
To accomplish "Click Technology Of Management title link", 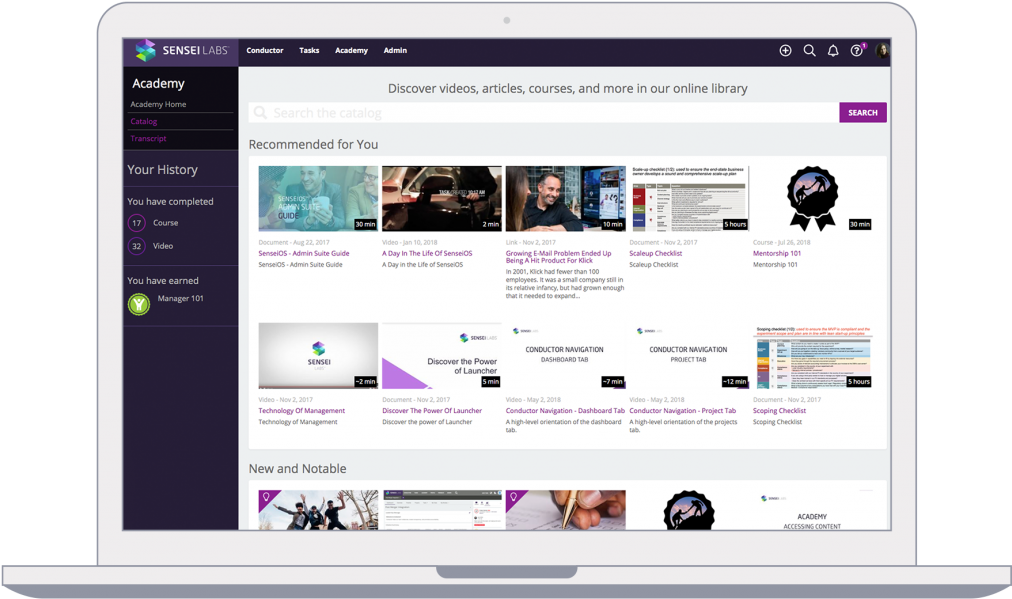I will [302, 411].
